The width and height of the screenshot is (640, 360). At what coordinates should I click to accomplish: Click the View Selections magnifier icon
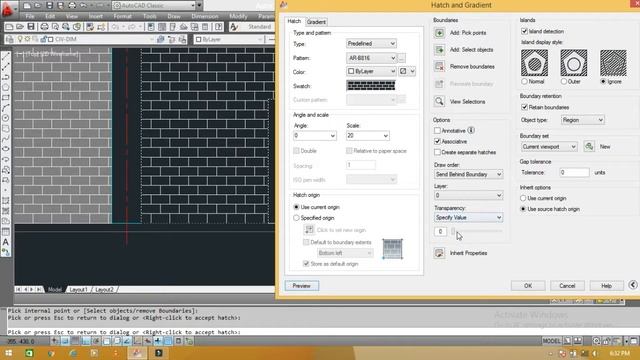(x=440, y=101)
